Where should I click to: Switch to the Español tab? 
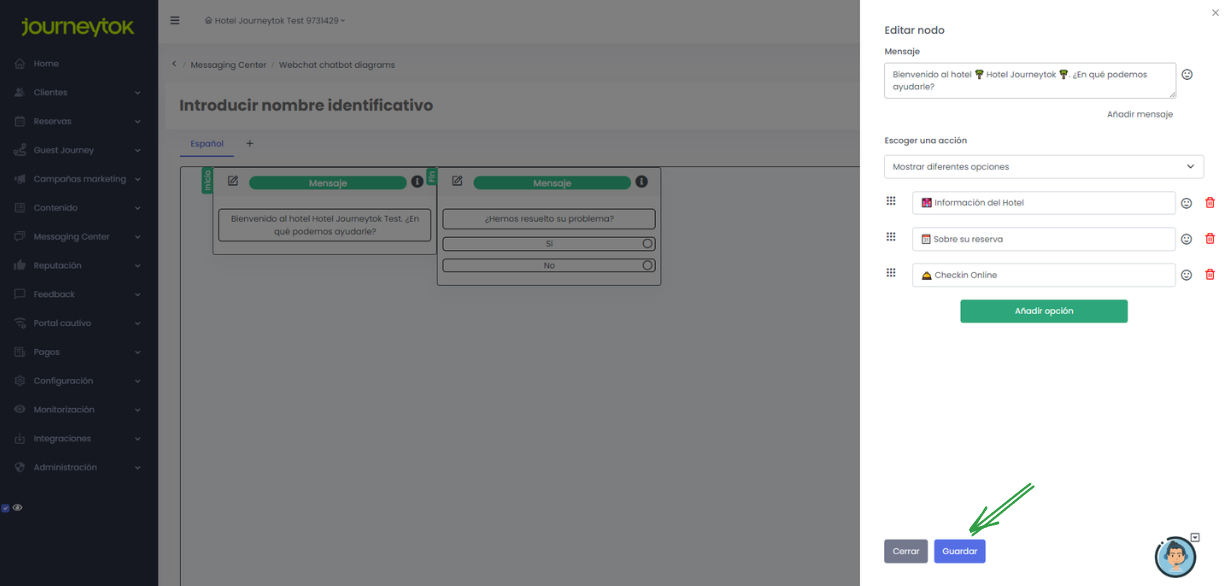point(207,144)
